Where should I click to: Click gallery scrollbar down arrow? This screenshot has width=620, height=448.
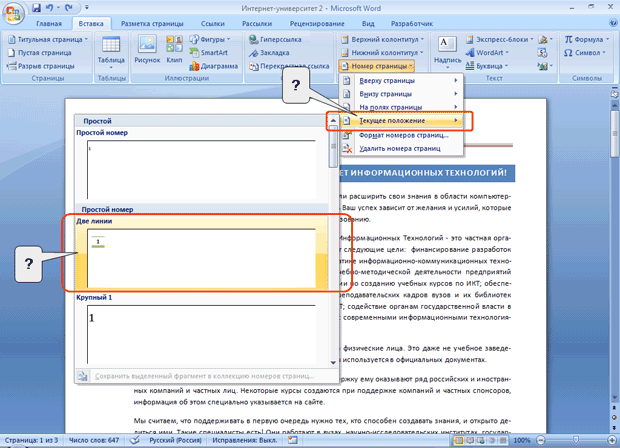(x=333, y=362)
